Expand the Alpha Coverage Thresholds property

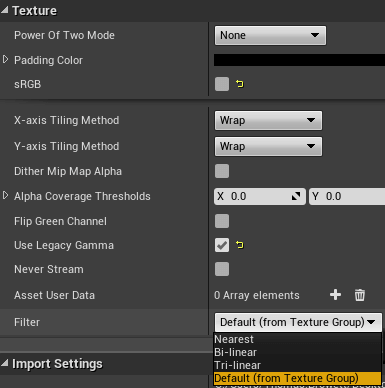(5, 196)
